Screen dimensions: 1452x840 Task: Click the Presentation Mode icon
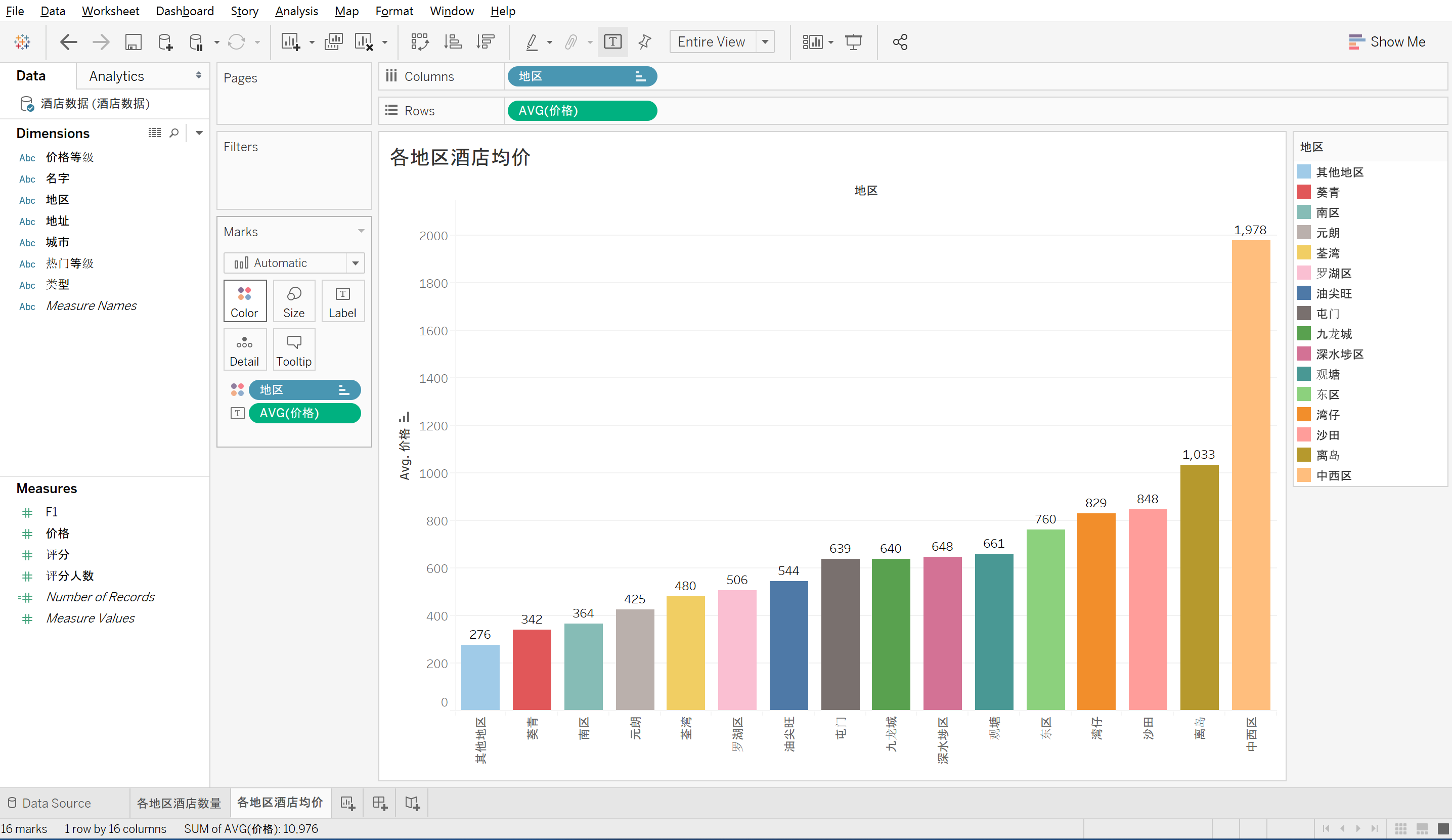click(853, 42)
